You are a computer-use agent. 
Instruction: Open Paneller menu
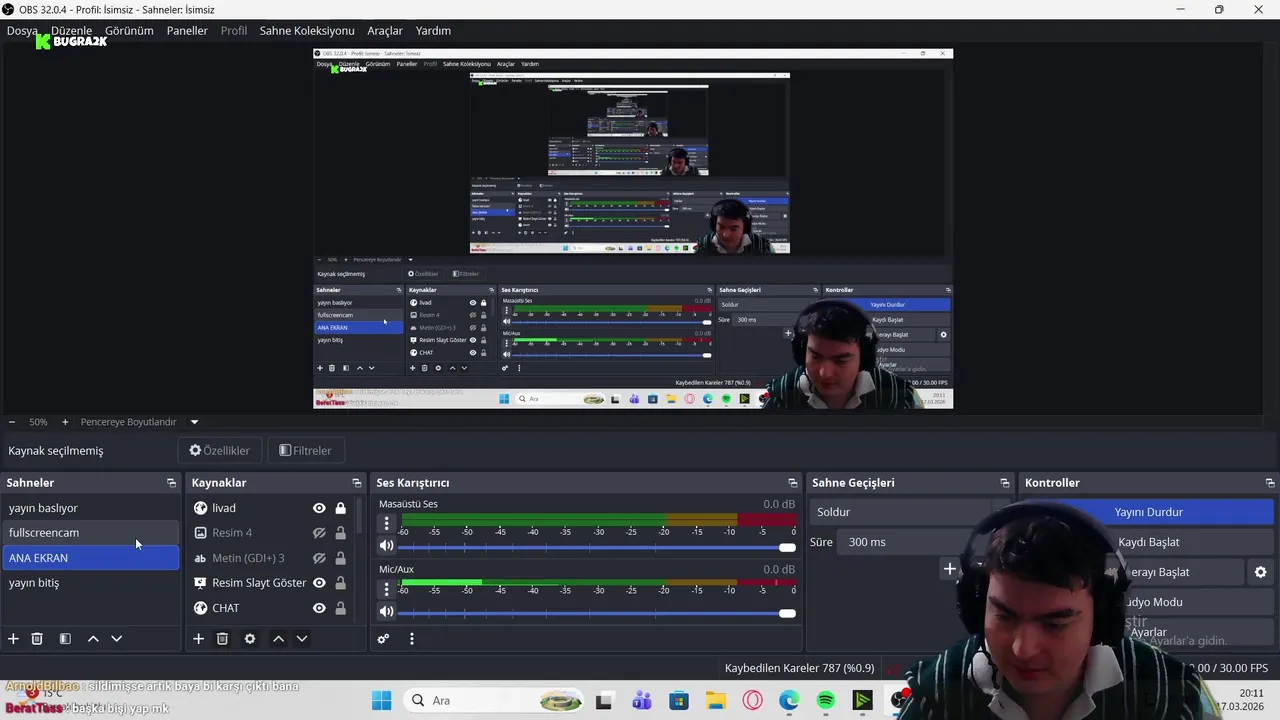click(187, 31)
